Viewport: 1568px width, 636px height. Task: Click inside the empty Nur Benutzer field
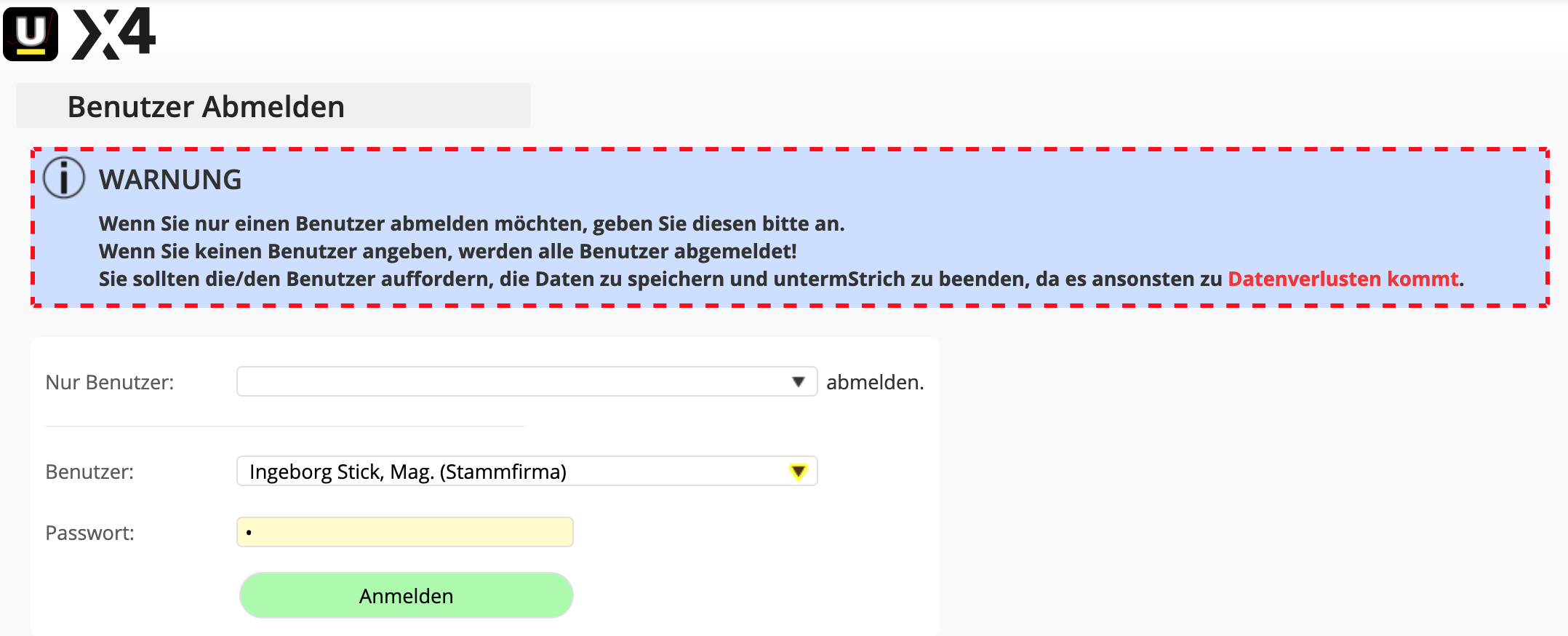pos(509,382)
